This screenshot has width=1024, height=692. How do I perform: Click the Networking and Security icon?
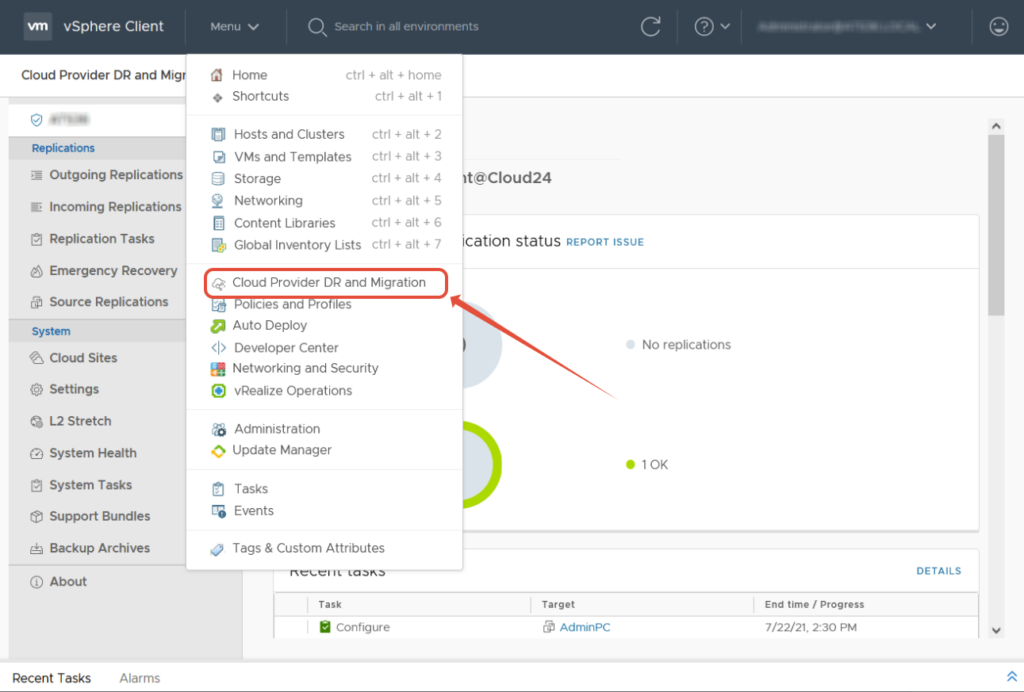click(218, 369)
